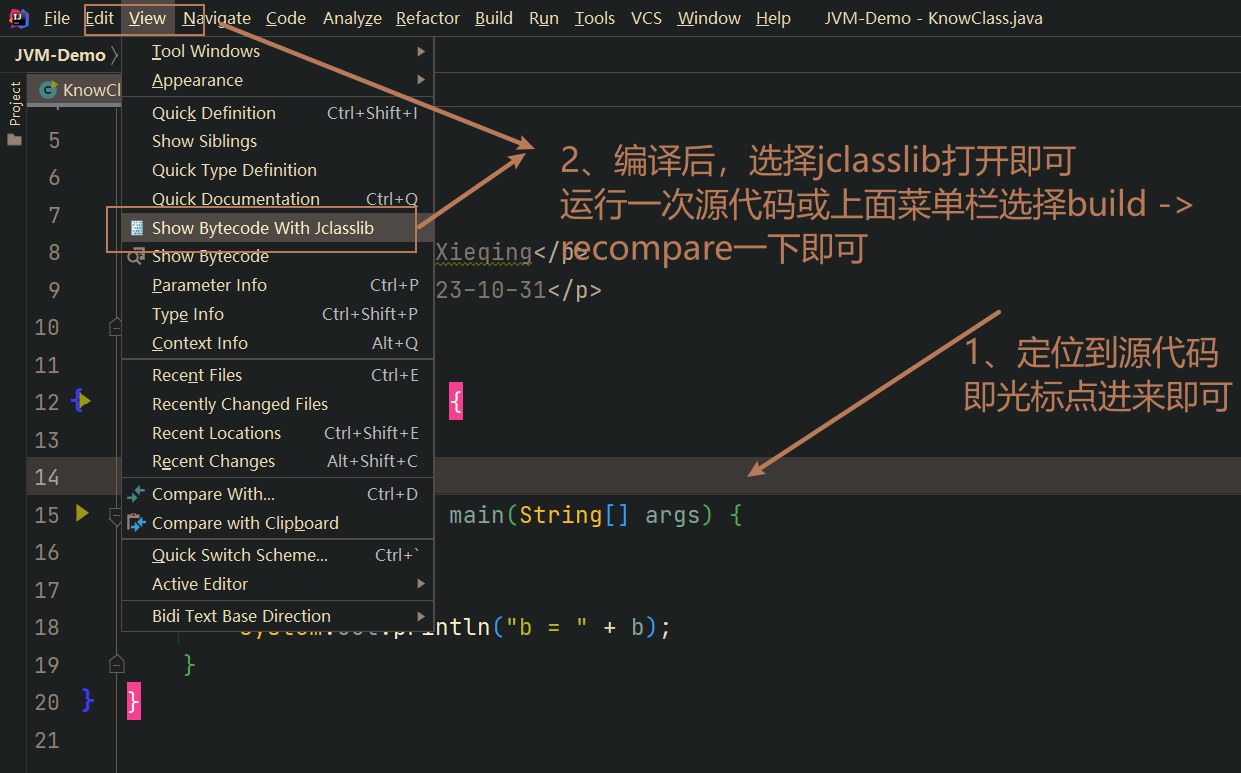Select Show Siblings menu entry

pos(277,141)
